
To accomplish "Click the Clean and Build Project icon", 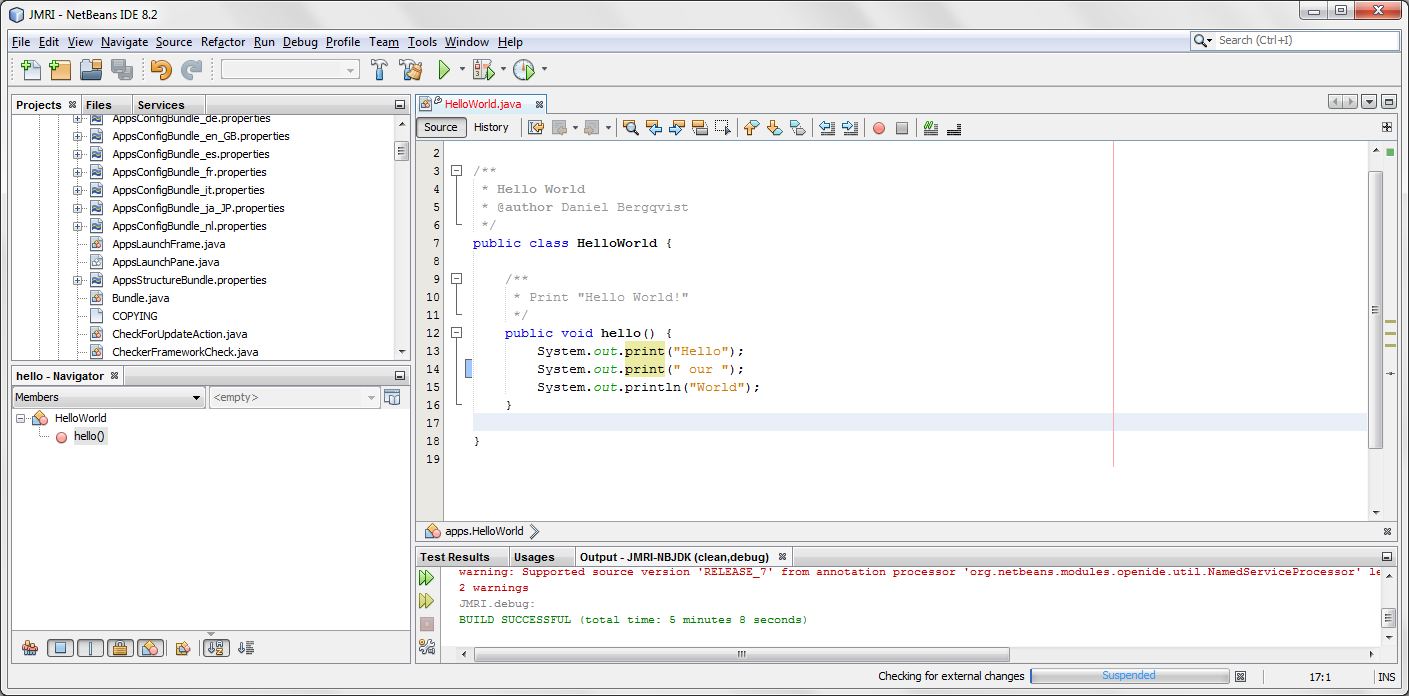I will tap(410, 70).
